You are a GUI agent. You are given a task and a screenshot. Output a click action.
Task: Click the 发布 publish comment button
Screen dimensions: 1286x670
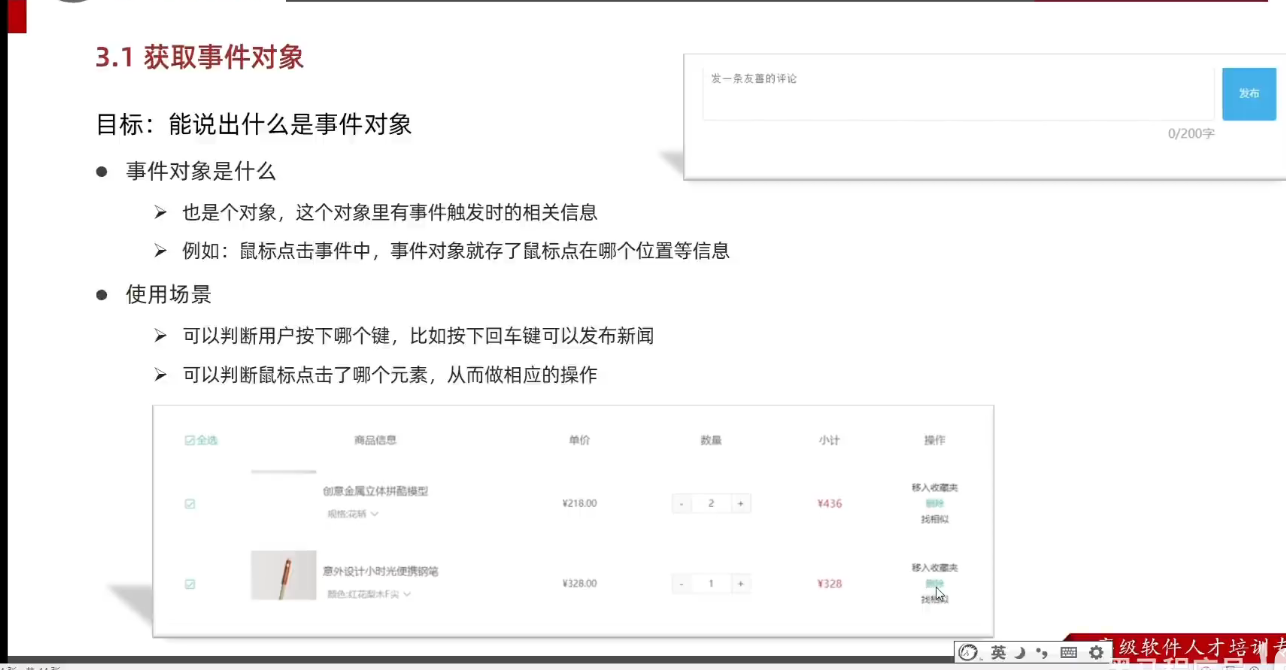(1248, 93)
